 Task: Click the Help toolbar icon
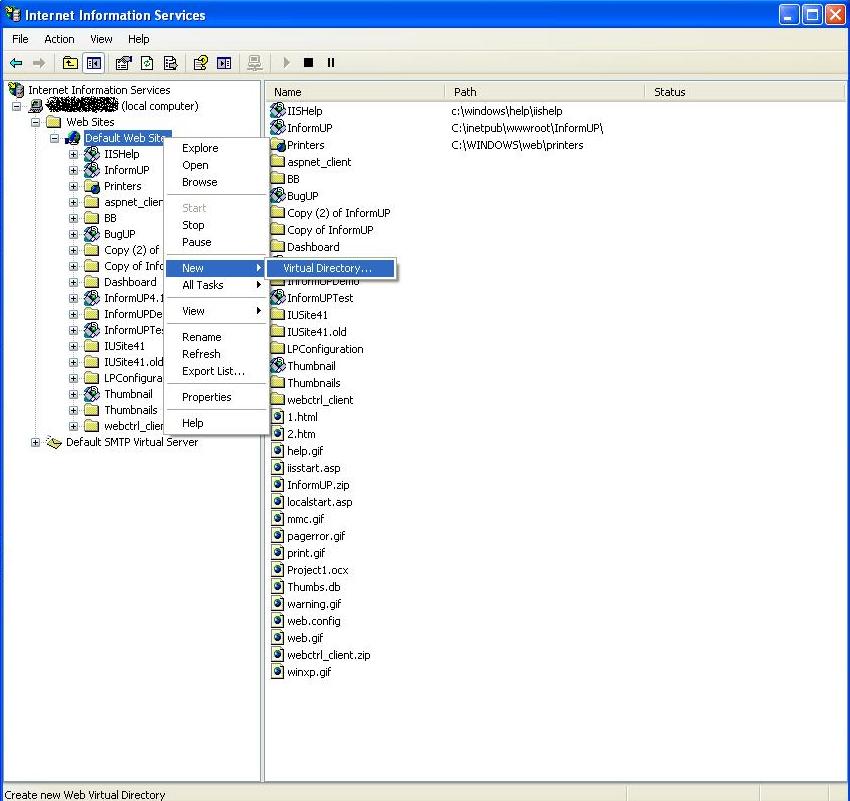click(201, 63)
